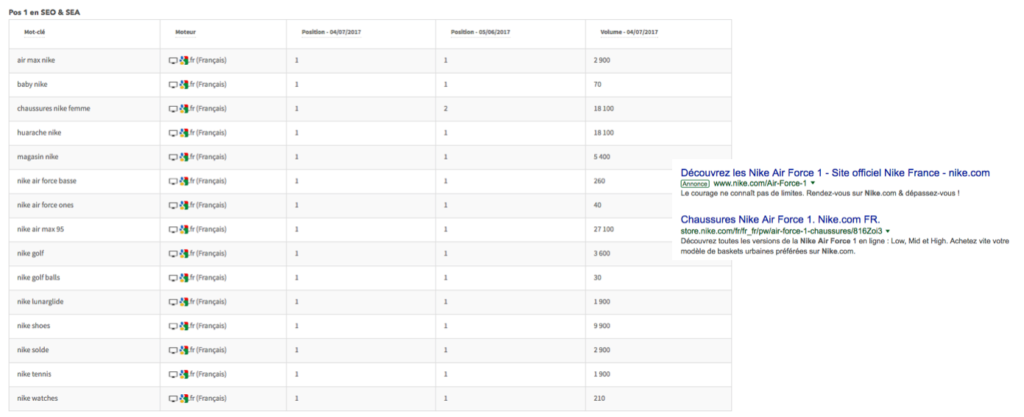1024x417 pixels.
Task: Click the desktop icon in the nike air max 95 row
Action: (x=173, y=230)
